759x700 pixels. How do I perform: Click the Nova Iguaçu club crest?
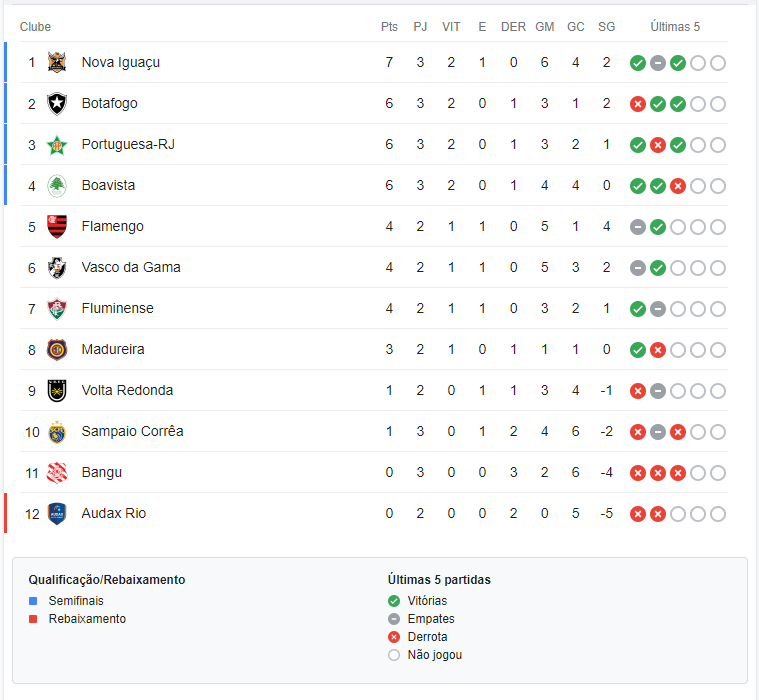[57, 62]
